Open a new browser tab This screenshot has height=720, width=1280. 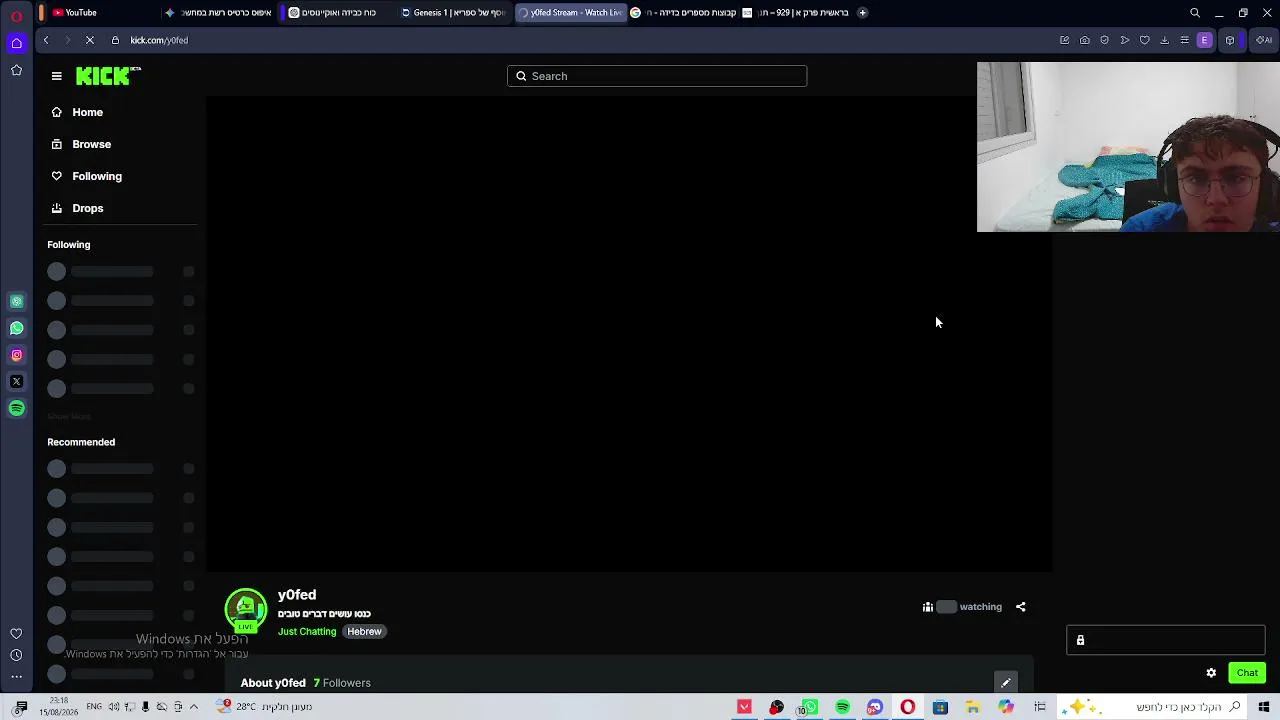click(862, 13)
